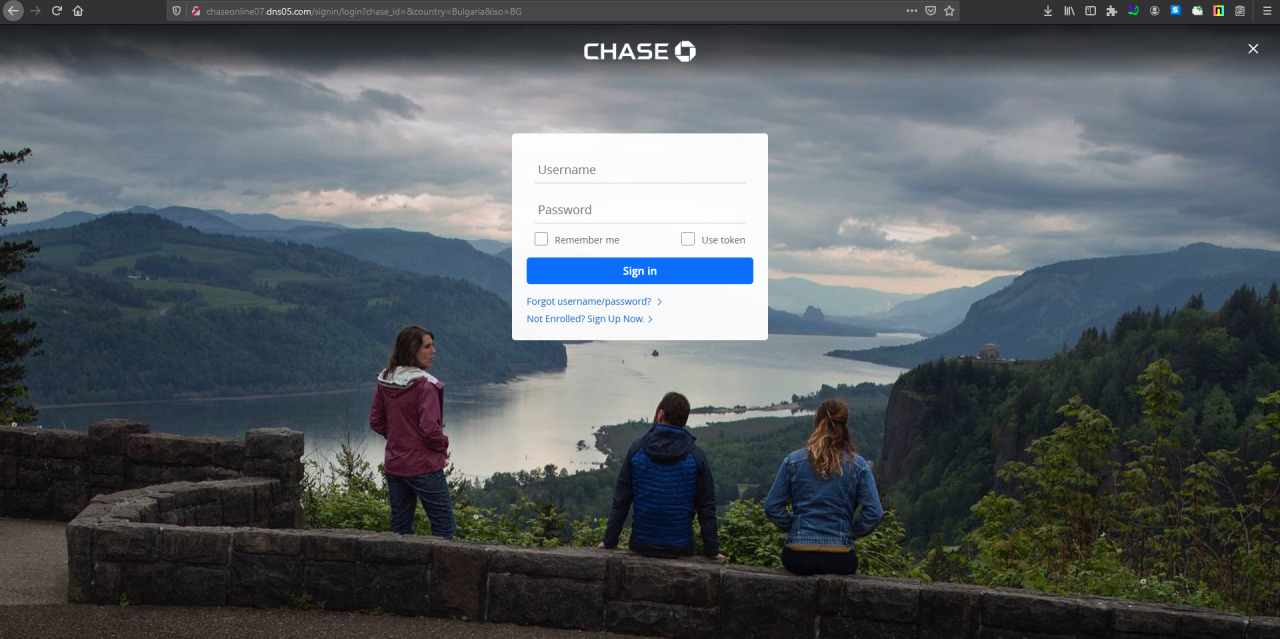Screen dimensions: 1280x639
Task: Click the insecure connection padlock icon
Action: click(196, 11)
